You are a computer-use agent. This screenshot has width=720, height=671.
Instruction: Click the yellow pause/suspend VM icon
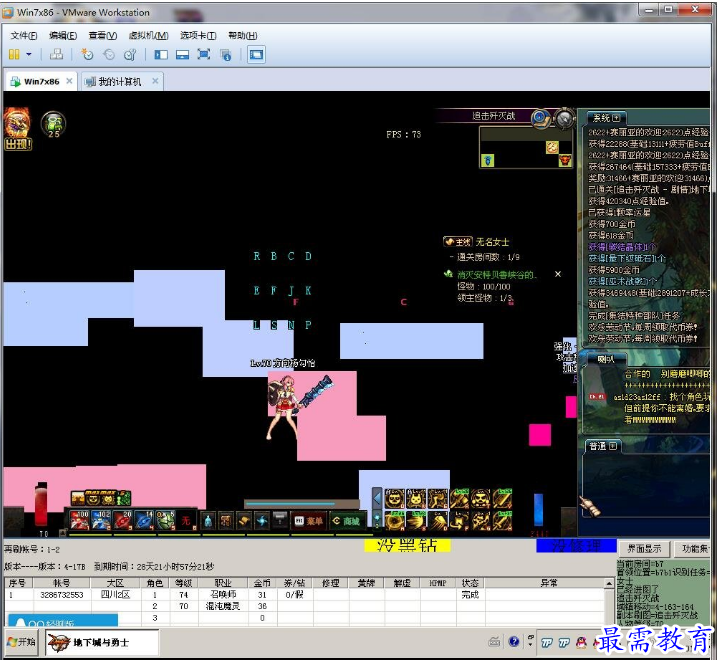(x=14, y=55)
